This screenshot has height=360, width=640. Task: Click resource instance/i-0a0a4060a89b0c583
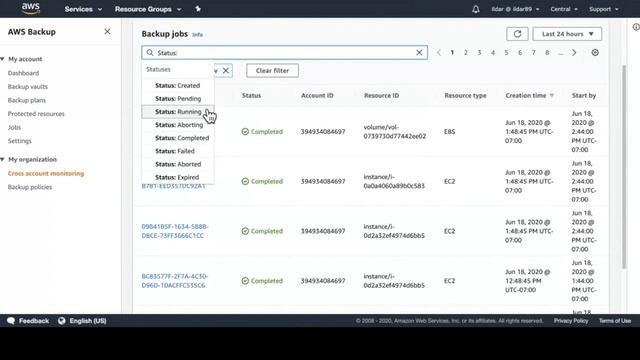click(394, 181)
